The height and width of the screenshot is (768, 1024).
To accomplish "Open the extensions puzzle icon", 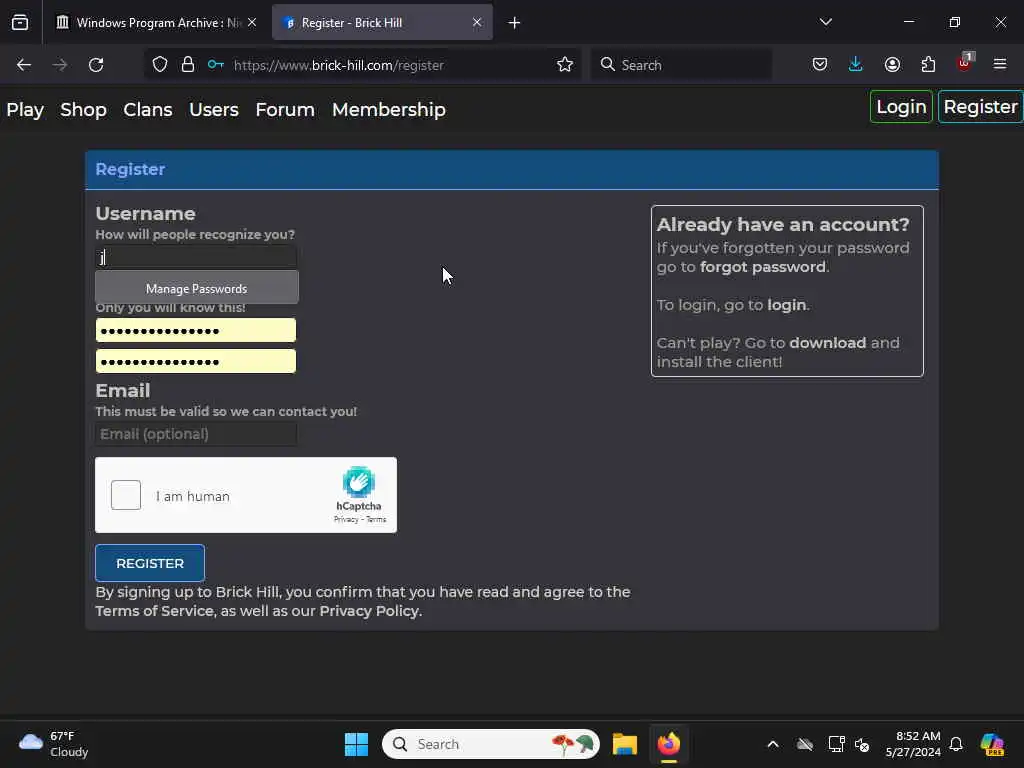I will 928,65.
